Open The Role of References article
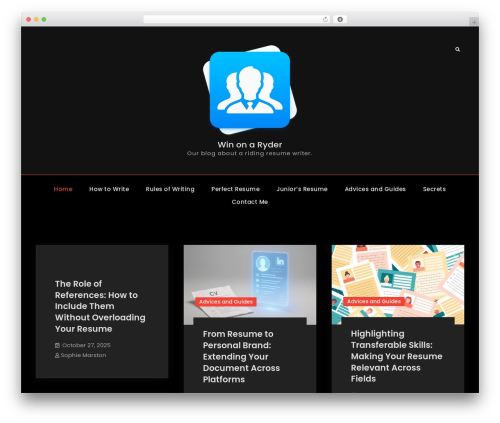 tap(100, 306)
